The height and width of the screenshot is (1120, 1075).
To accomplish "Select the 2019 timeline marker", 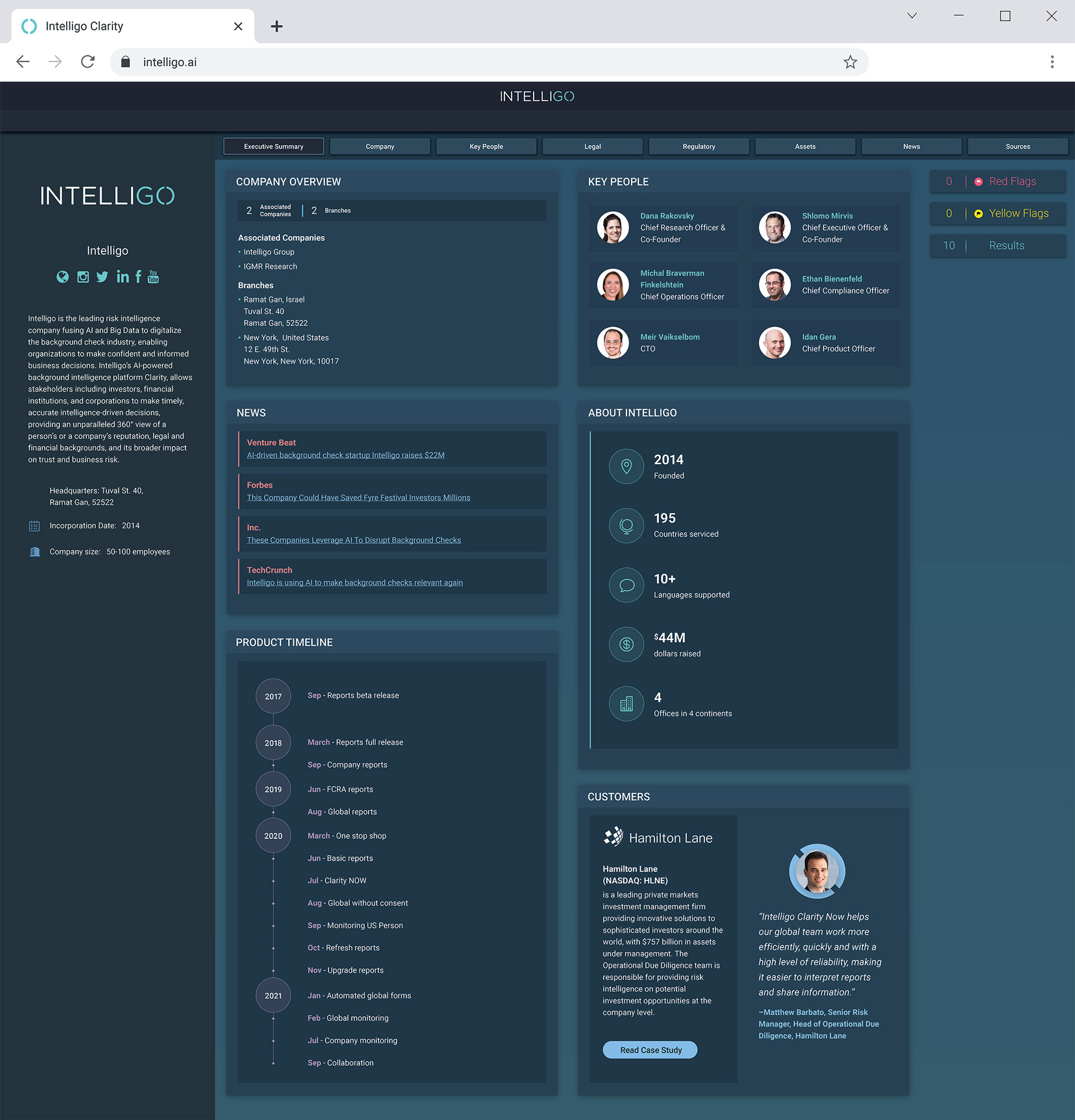I will click(273, 789).
